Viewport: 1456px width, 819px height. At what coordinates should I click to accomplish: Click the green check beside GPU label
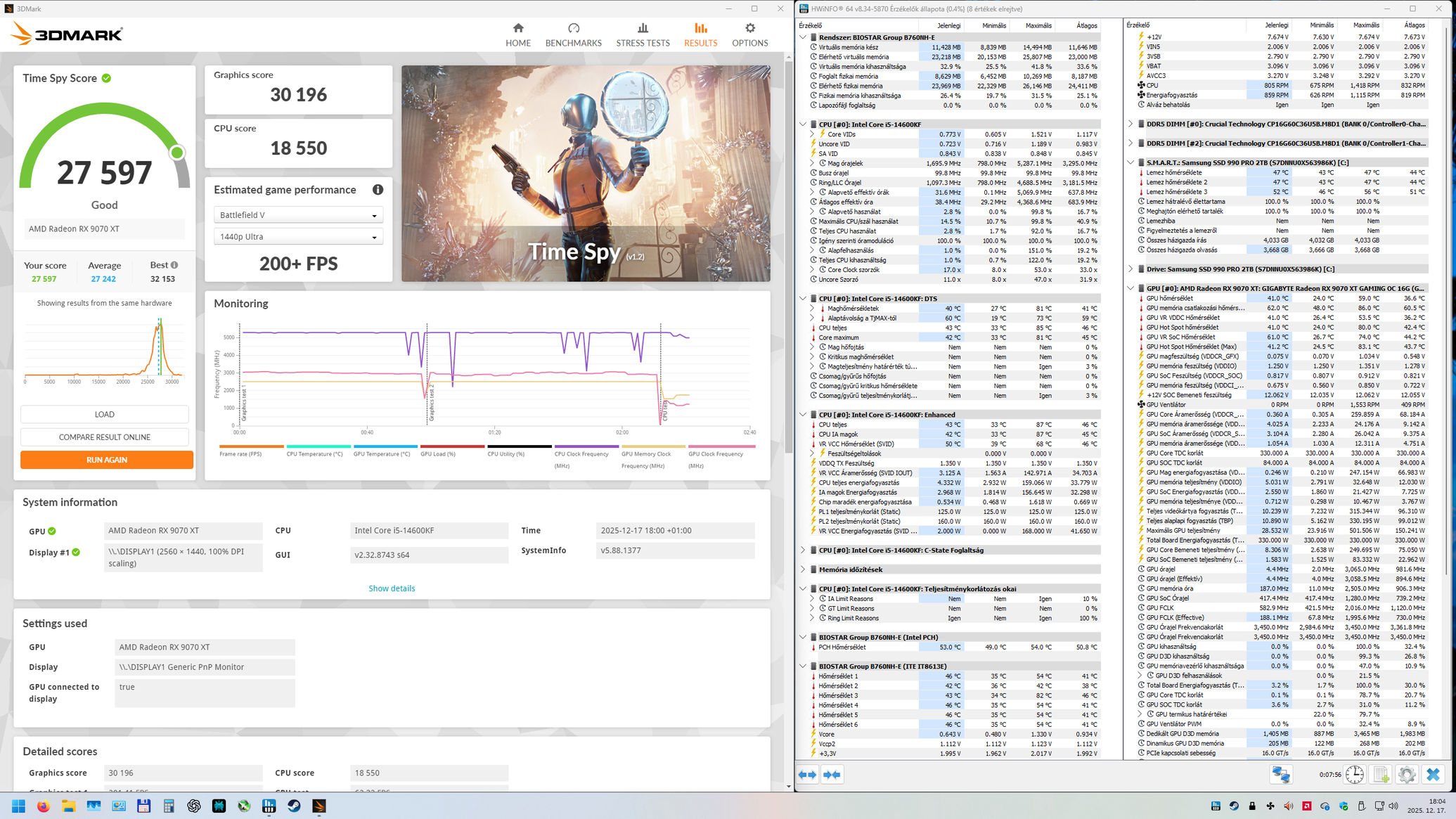tap(52, 531)
